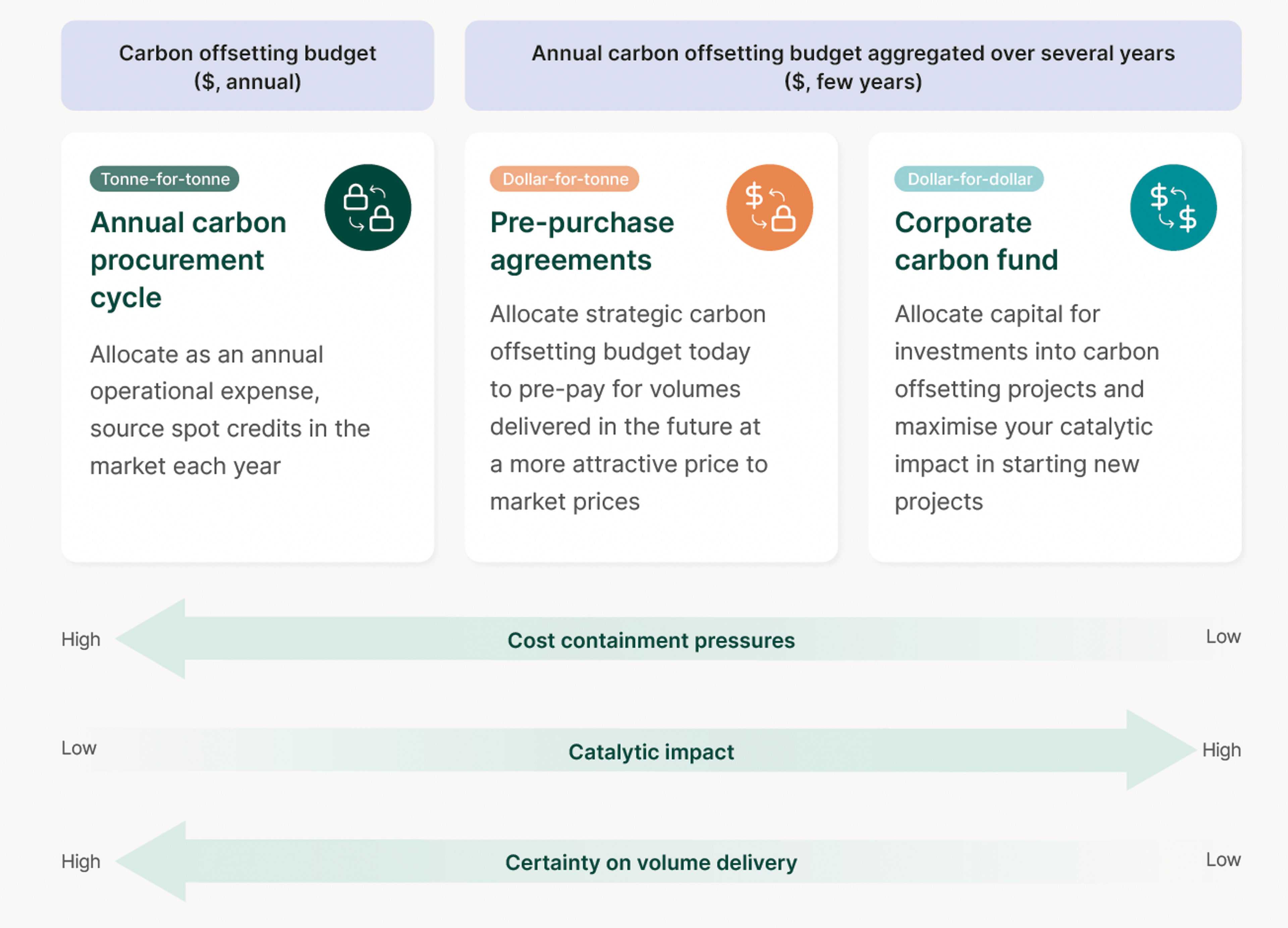This screenshot has height=928, width=1288.
Task: Click the Cost containment pressures arrow label
Action: coord(651,640)
